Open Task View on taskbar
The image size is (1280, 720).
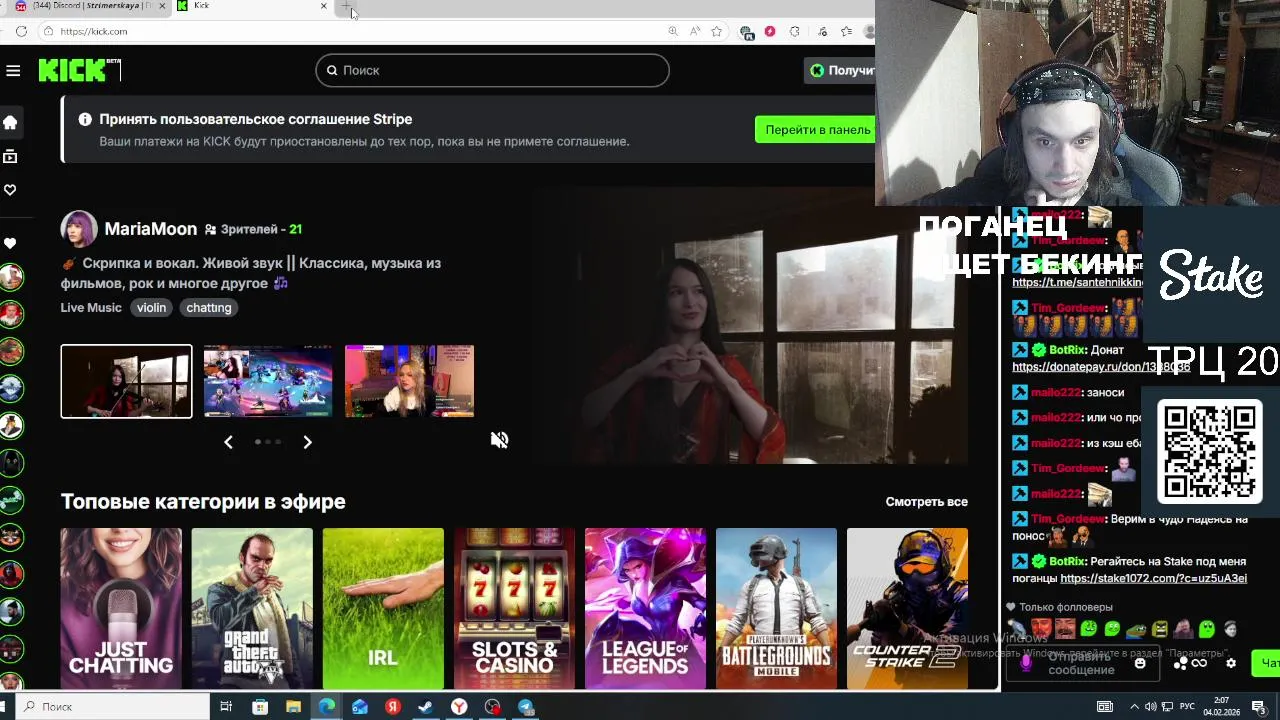pos(226,706)
